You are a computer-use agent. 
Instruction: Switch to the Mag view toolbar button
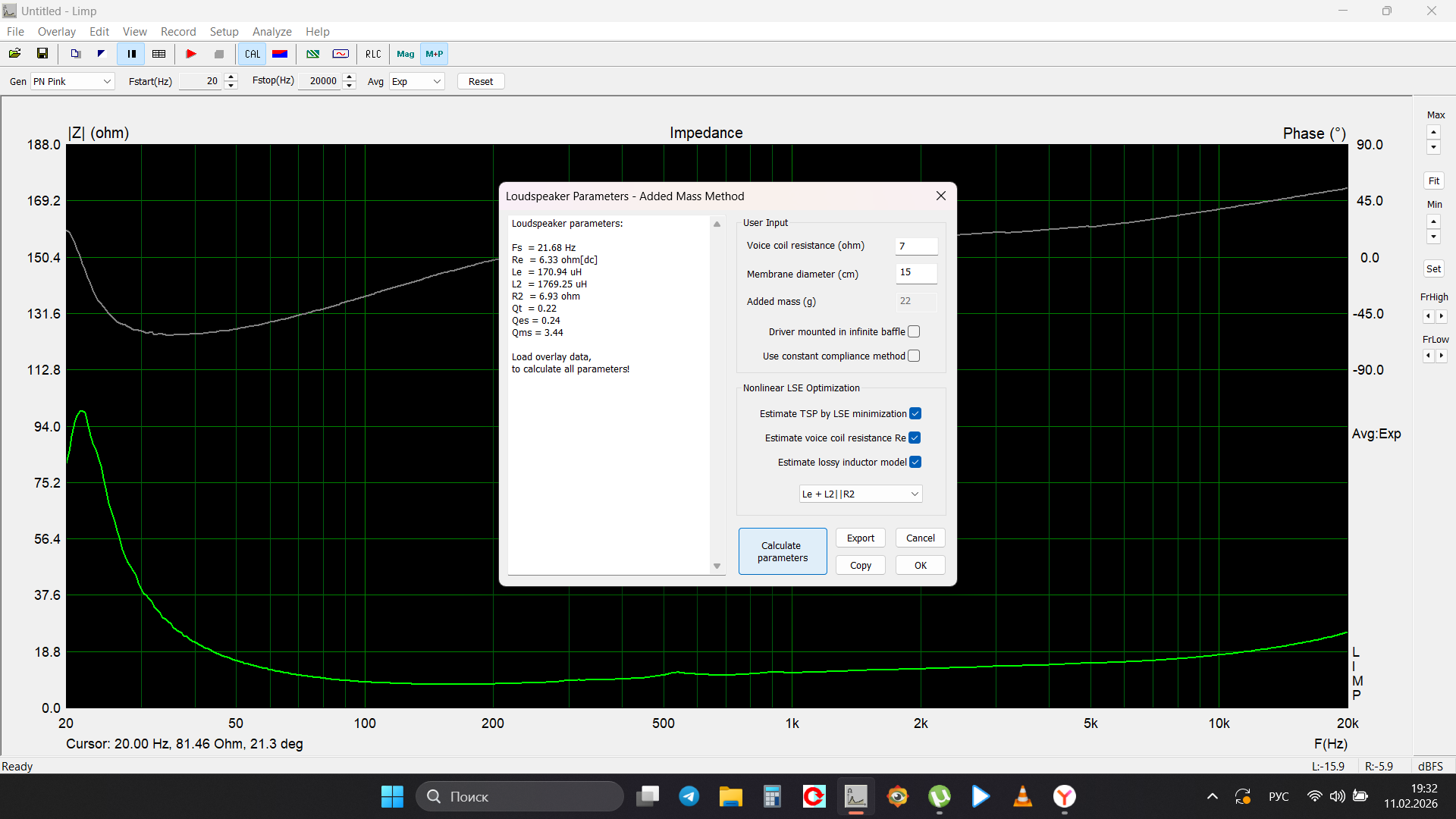(405, 54)
